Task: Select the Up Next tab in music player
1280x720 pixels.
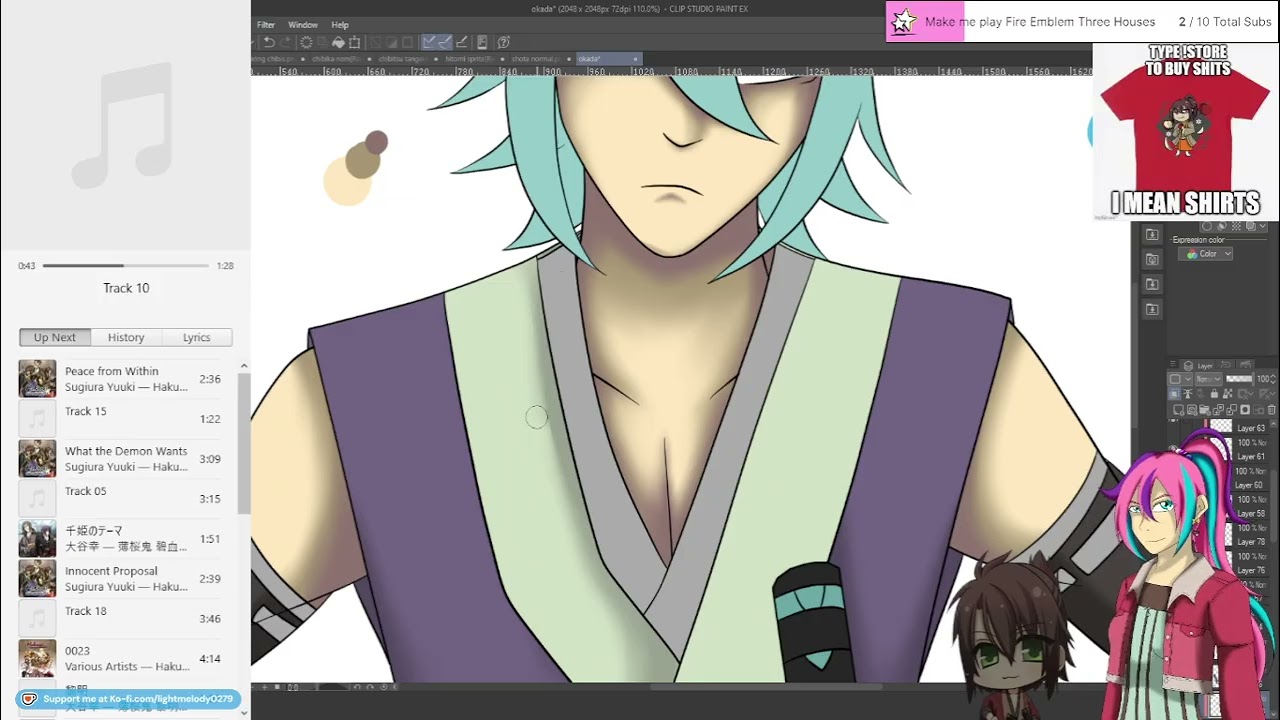Action: coord(55,338)
